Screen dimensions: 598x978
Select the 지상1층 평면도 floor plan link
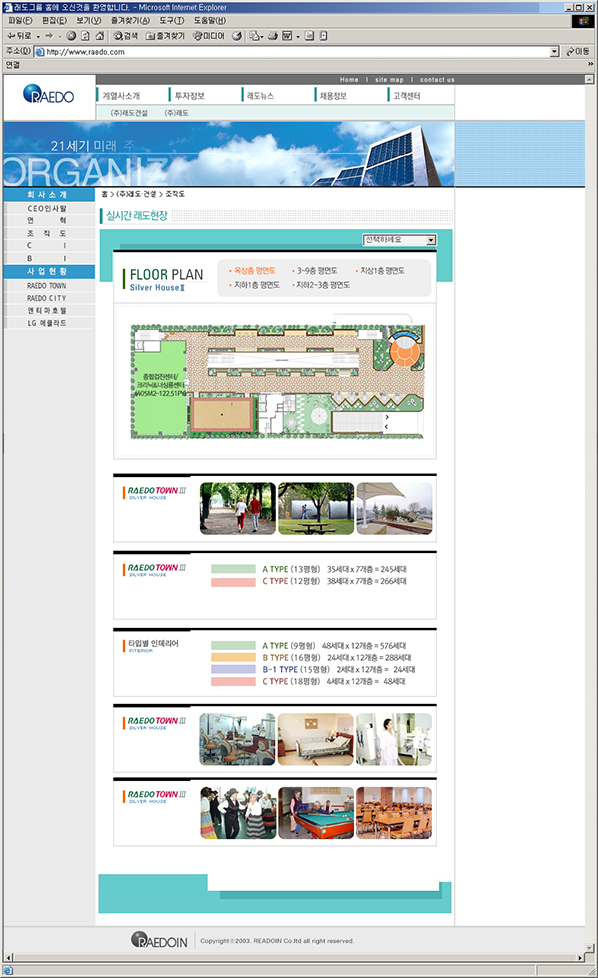pos(382,271)
